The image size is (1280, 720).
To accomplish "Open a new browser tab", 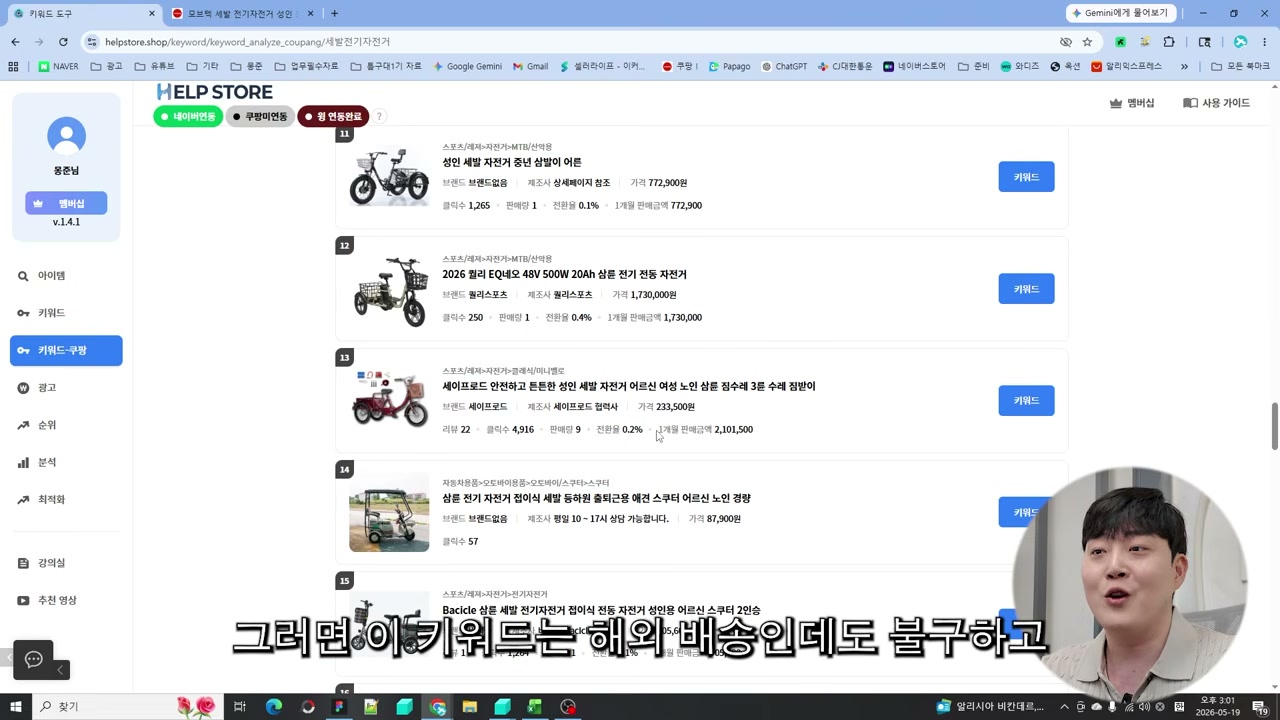I will tap(334, 13).
